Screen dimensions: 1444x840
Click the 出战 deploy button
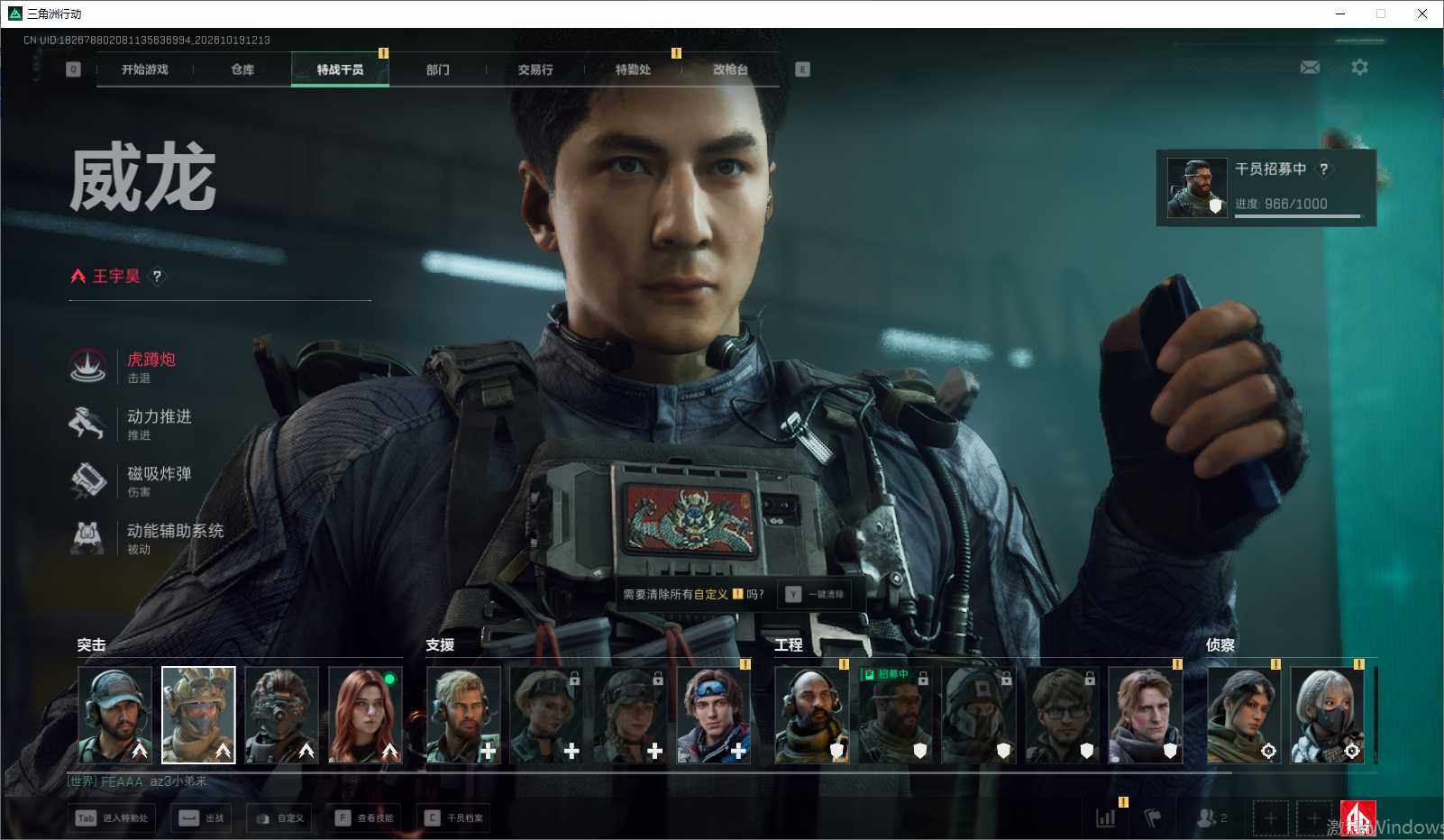coord(202,818)
